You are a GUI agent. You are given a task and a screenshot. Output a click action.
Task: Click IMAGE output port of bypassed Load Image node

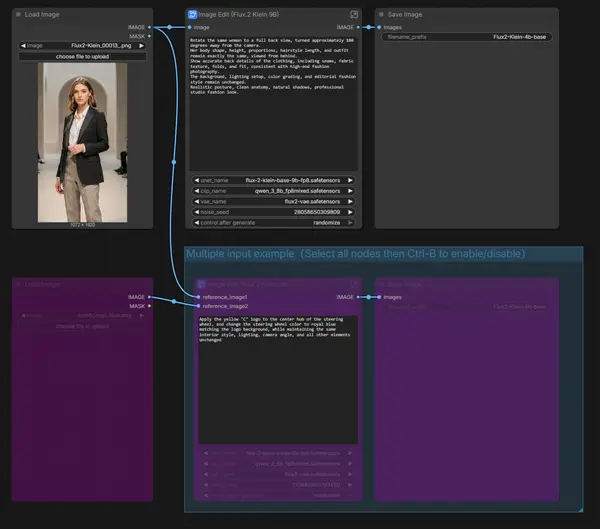149,297
